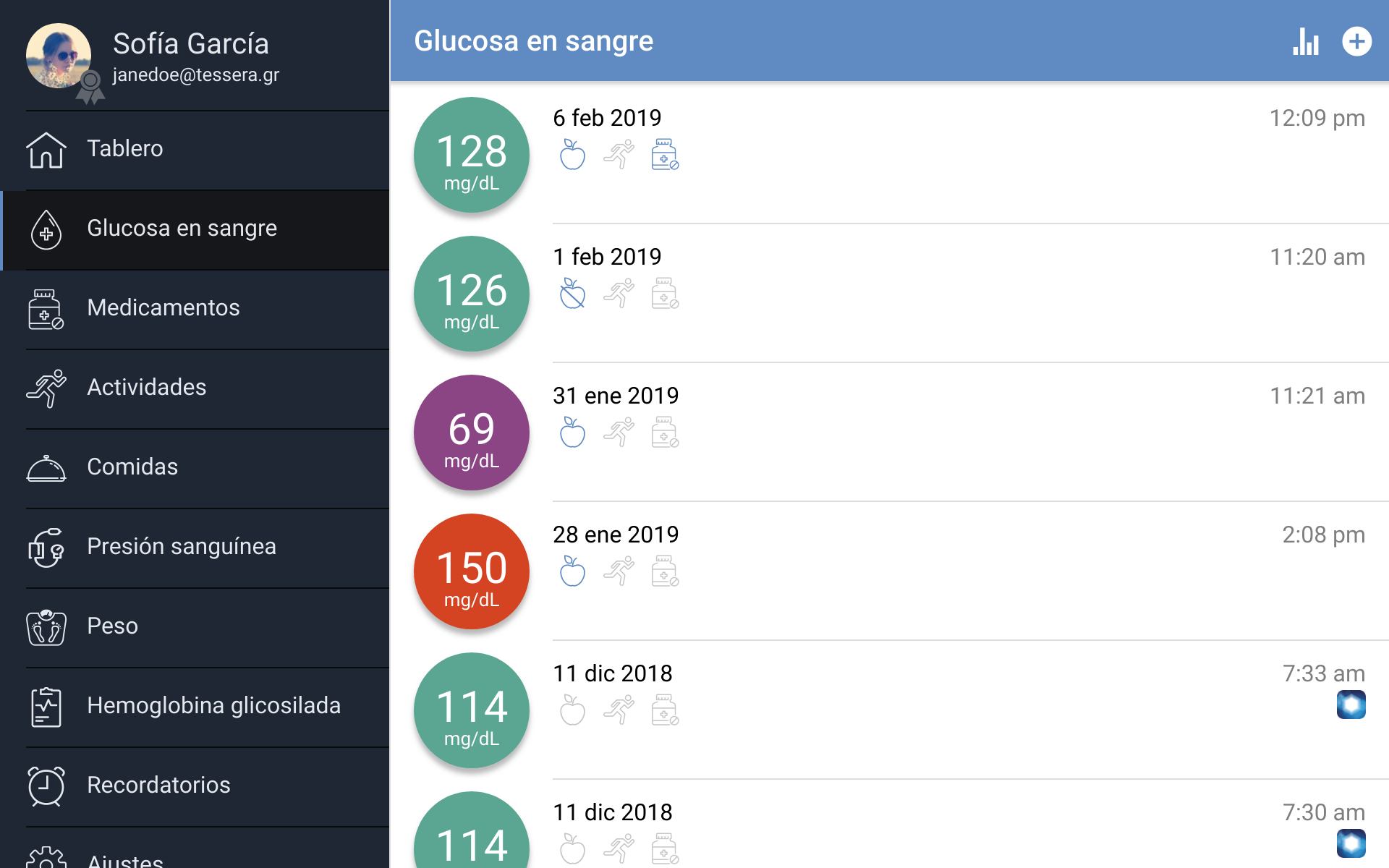
Task: Open the 150 mg/dL reading circle
Action: pos(472,571)
